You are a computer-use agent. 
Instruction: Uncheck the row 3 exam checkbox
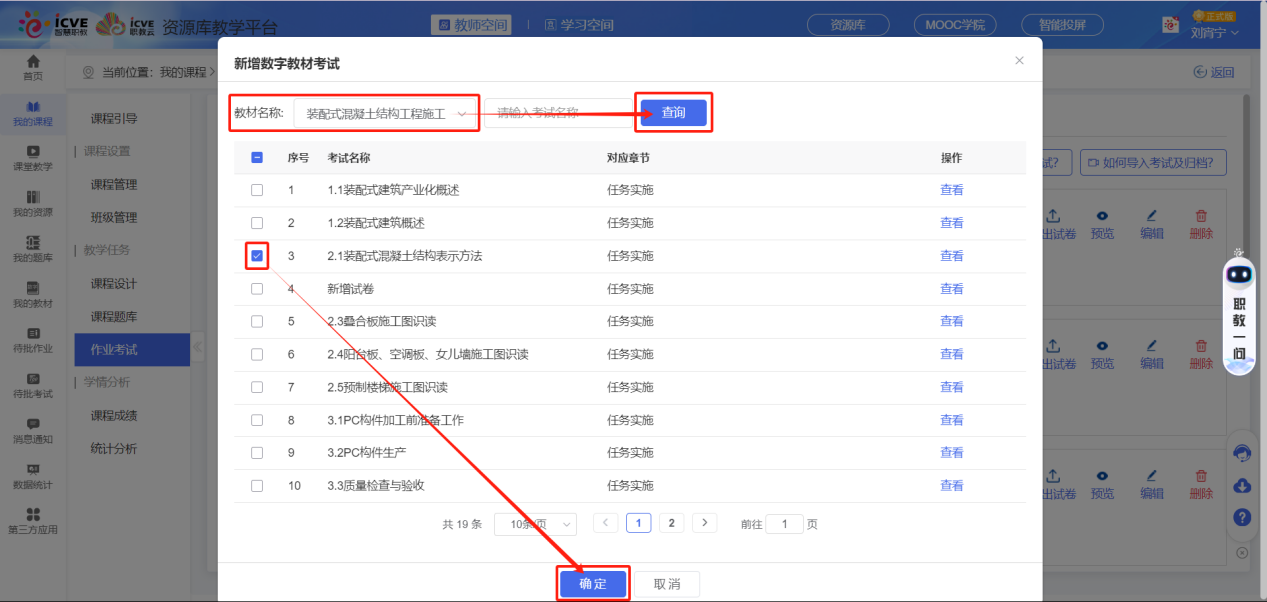[x=257, y=256]
